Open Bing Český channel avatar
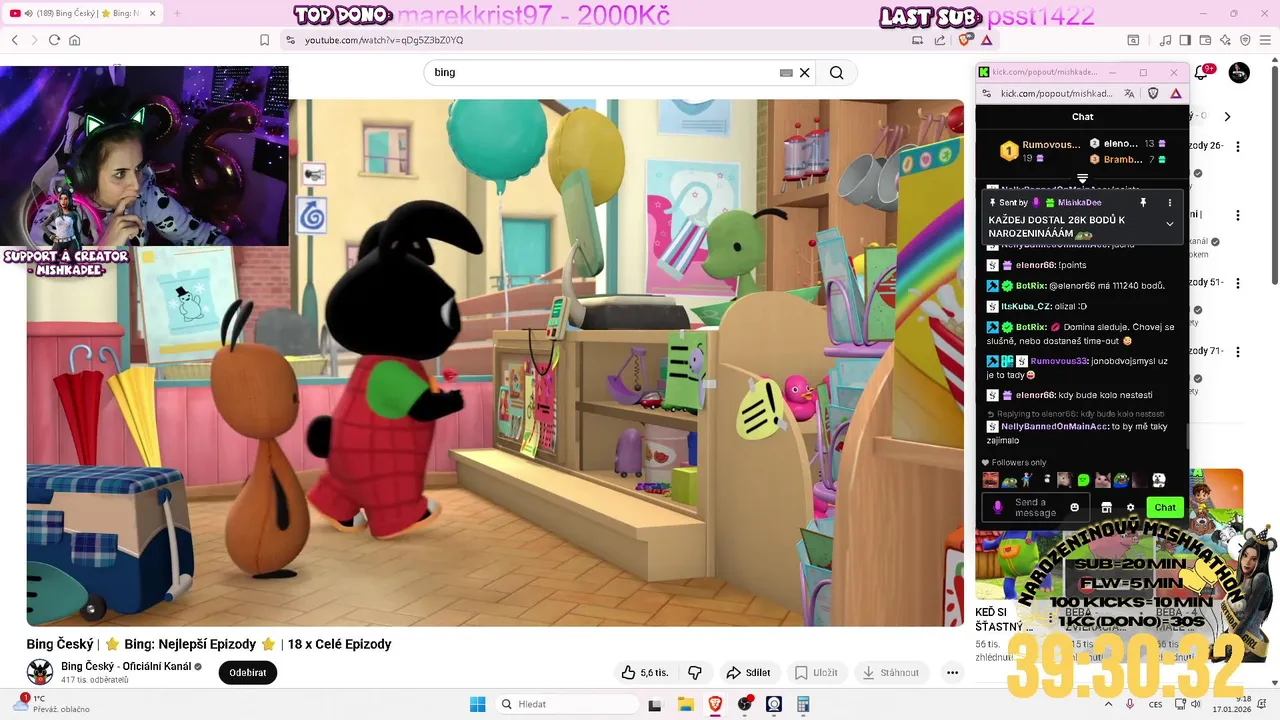 click(40, 672)
